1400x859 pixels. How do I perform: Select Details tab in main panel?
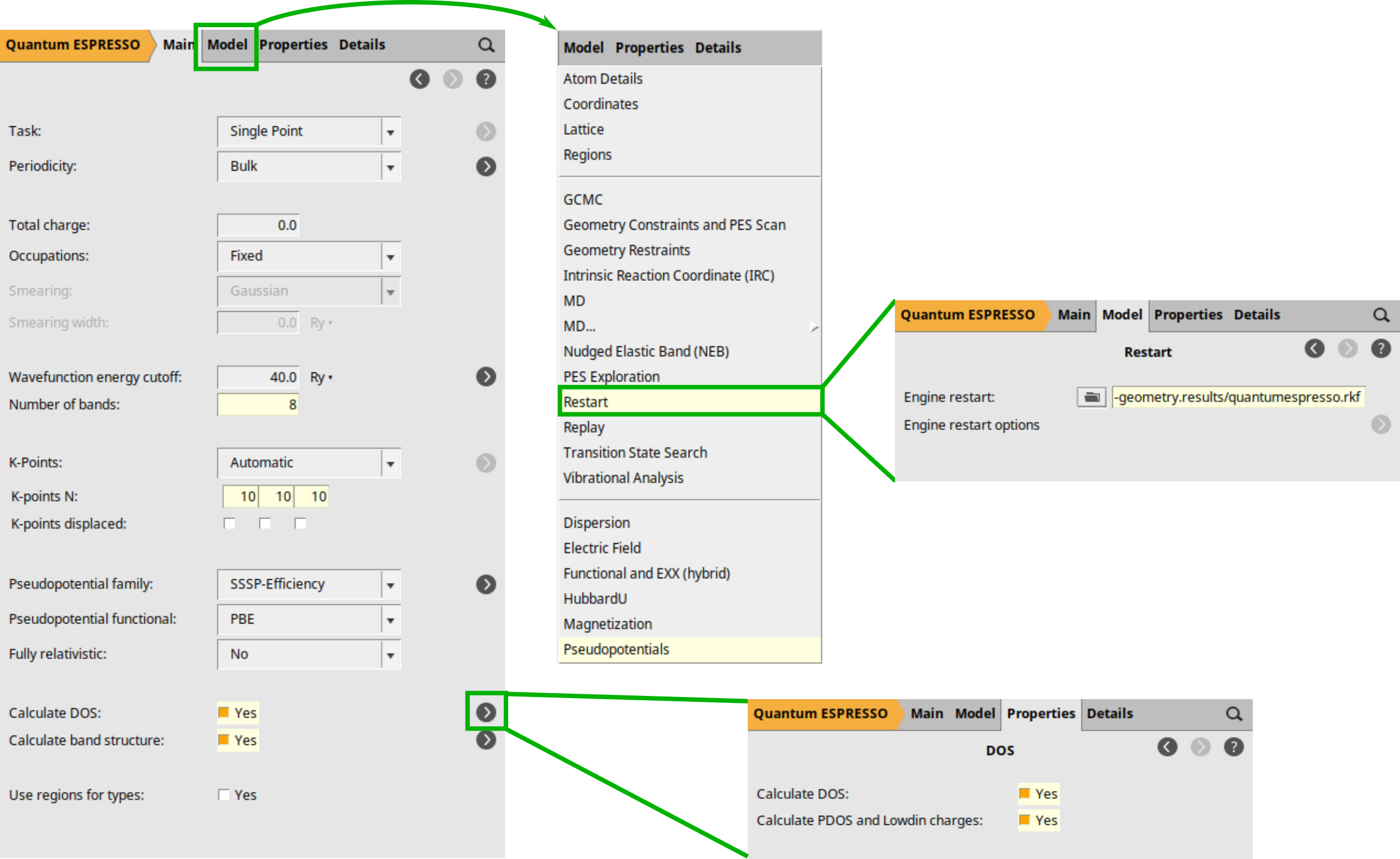(362, 45)
